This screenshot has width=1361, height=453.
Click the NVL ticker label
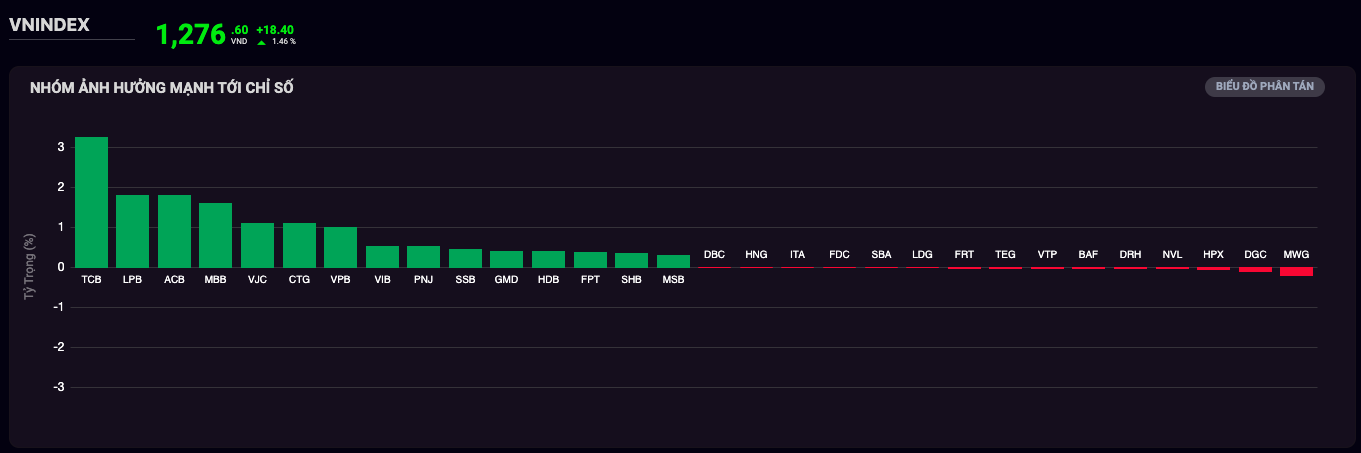1172,255
